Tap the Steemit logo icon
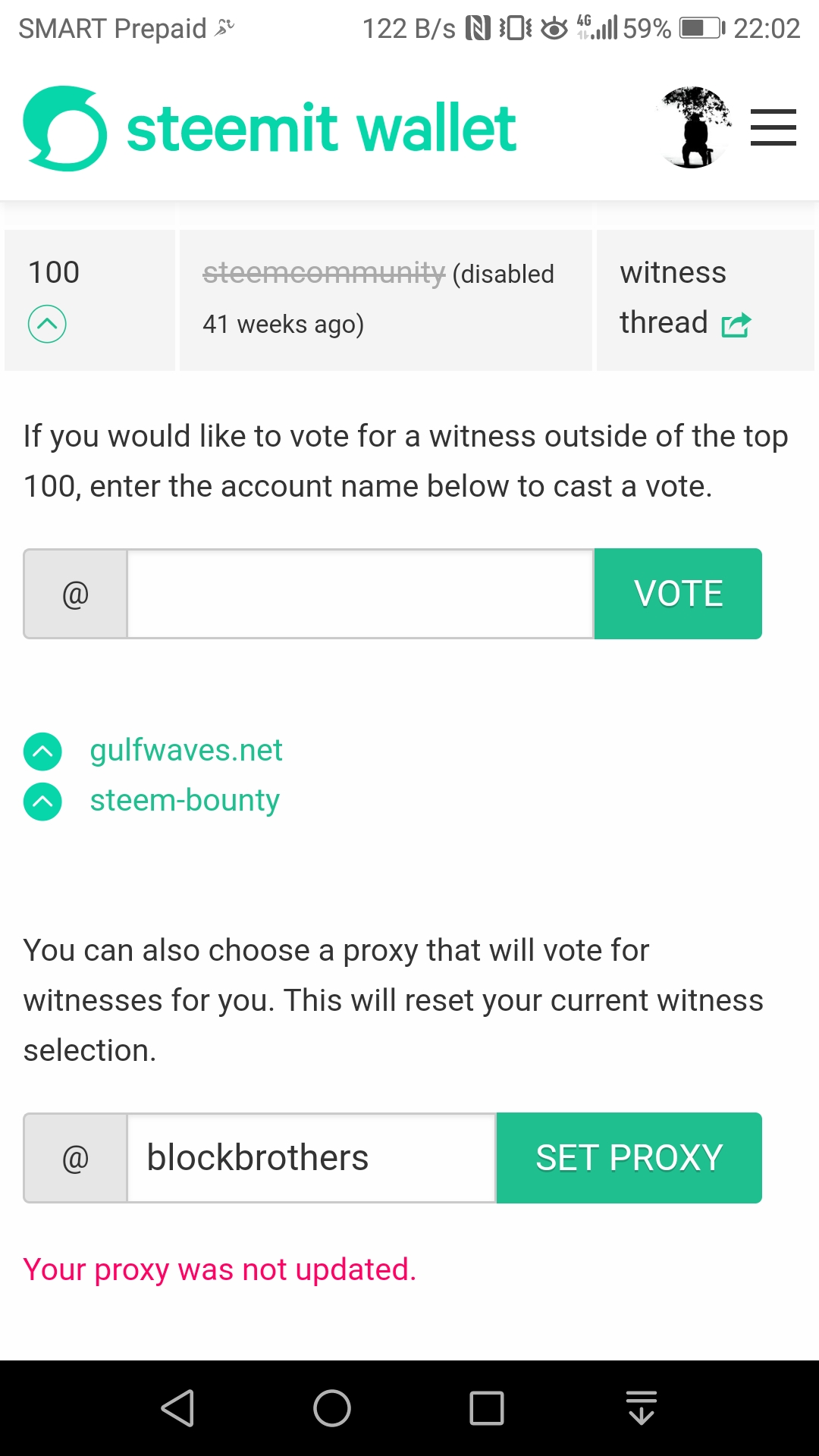 point(65,129)
